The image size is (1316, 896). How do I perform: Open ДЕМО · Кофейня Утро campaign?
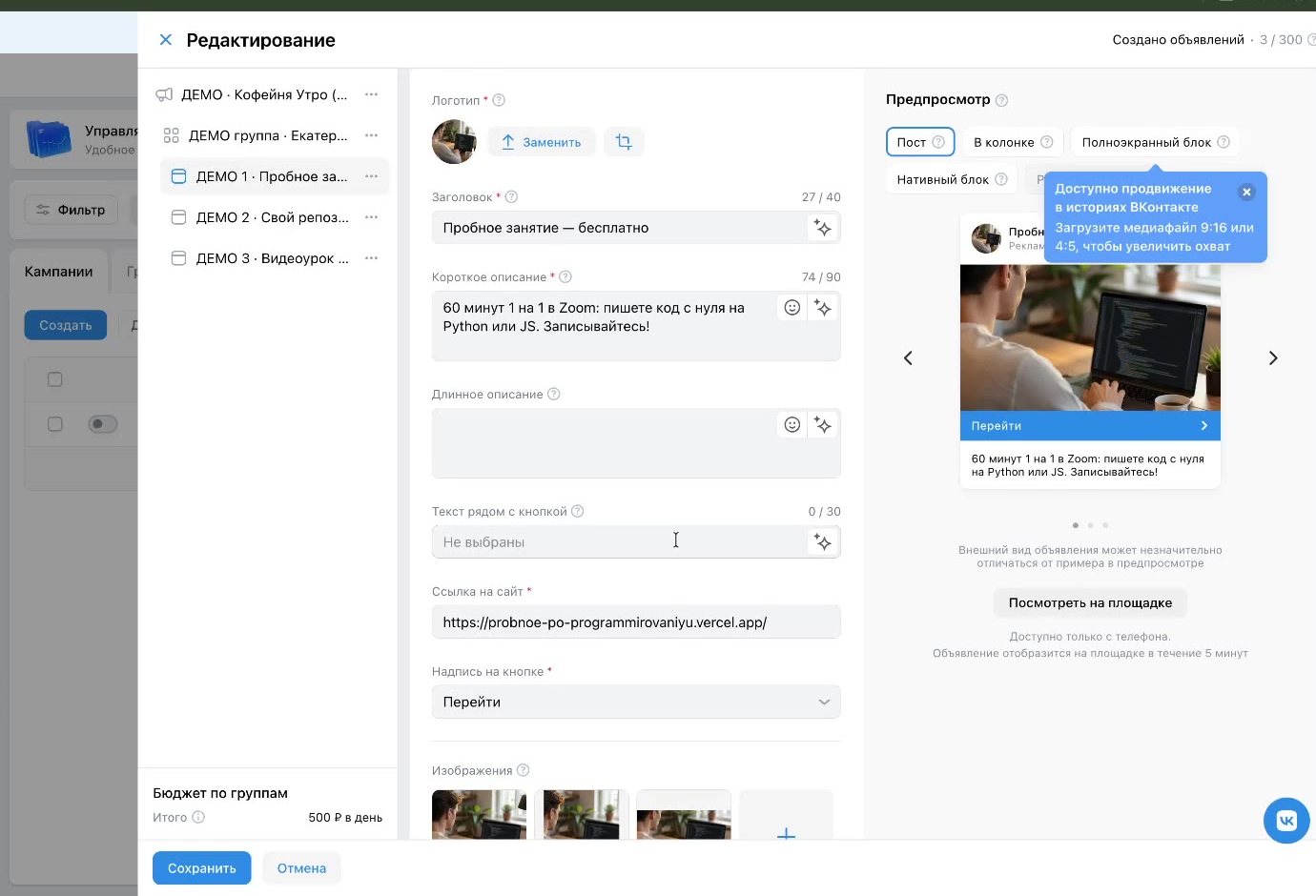click(264, 94)
